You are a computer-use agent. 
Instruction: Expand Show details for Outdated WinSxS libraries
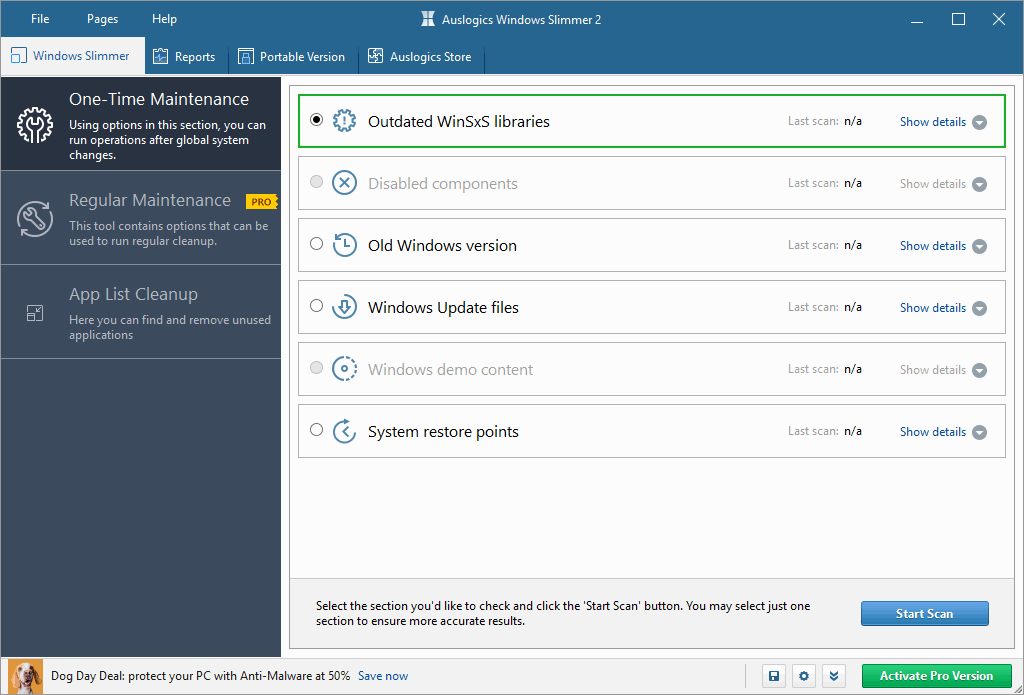click(x=942, y=122)
